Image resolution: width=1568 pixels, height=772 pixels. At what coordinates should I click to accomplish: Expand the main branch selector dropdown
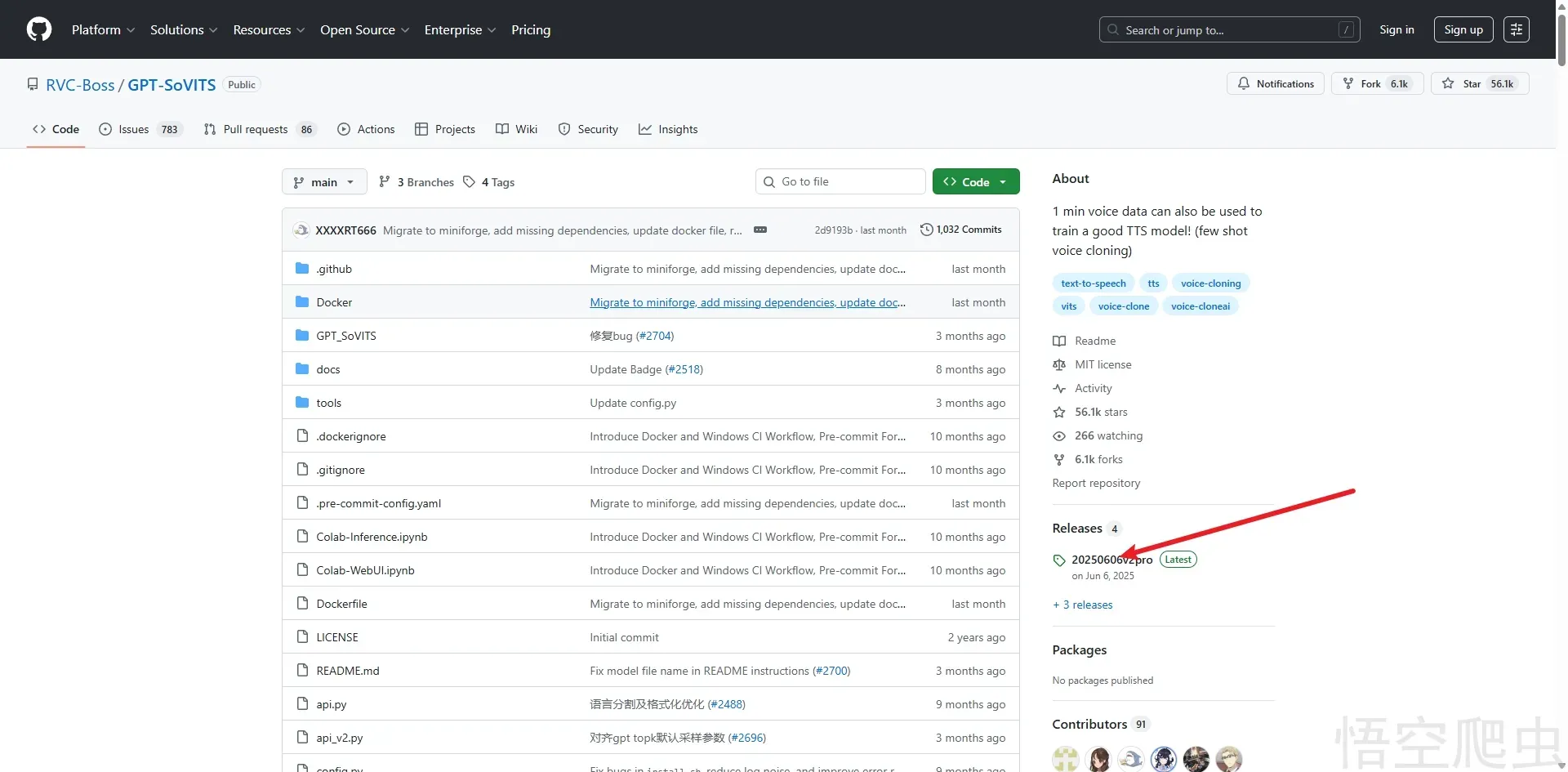click(x=324, y=182)
